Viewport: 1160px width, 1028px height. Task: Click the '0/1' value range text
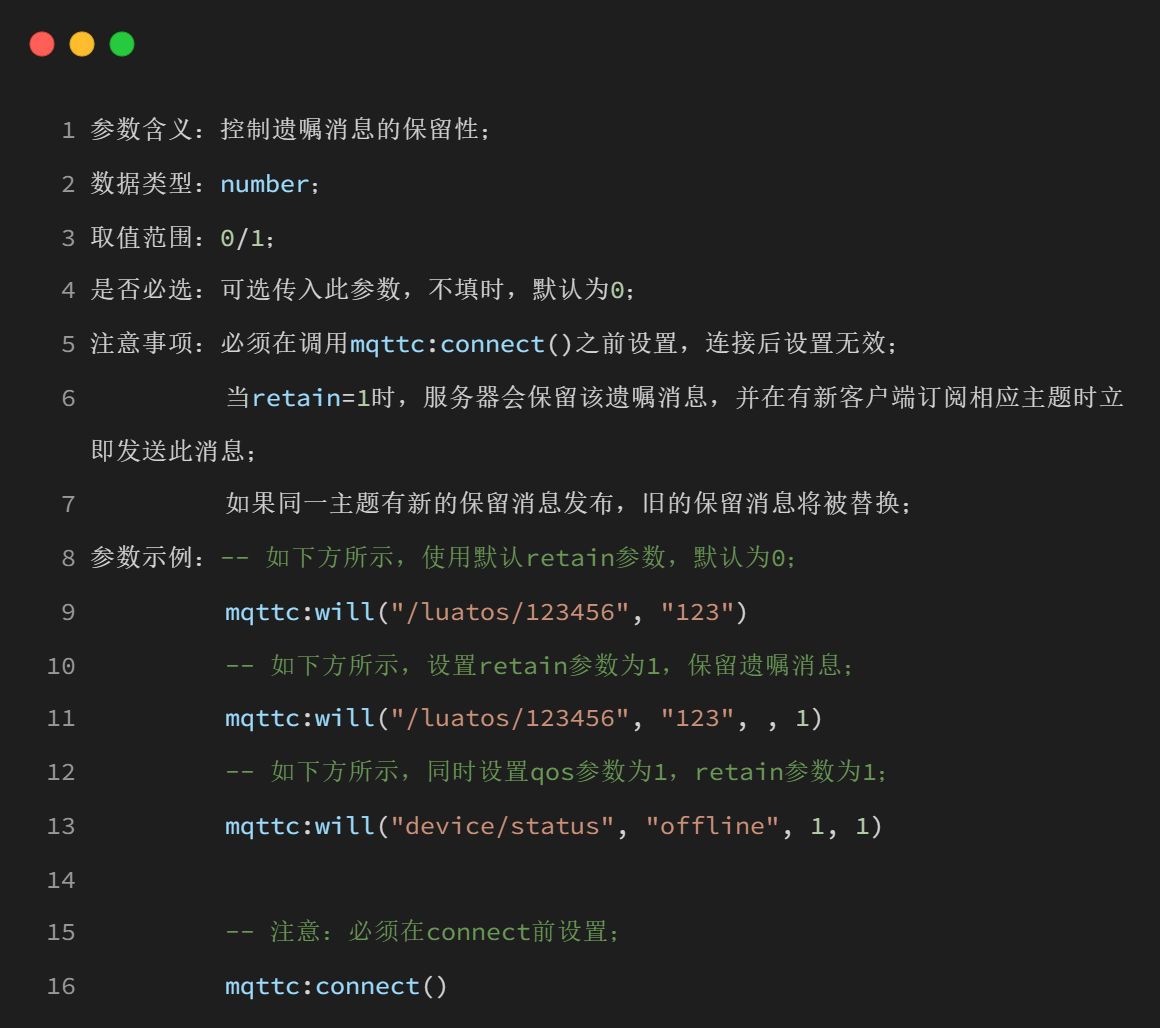point(242,238)
